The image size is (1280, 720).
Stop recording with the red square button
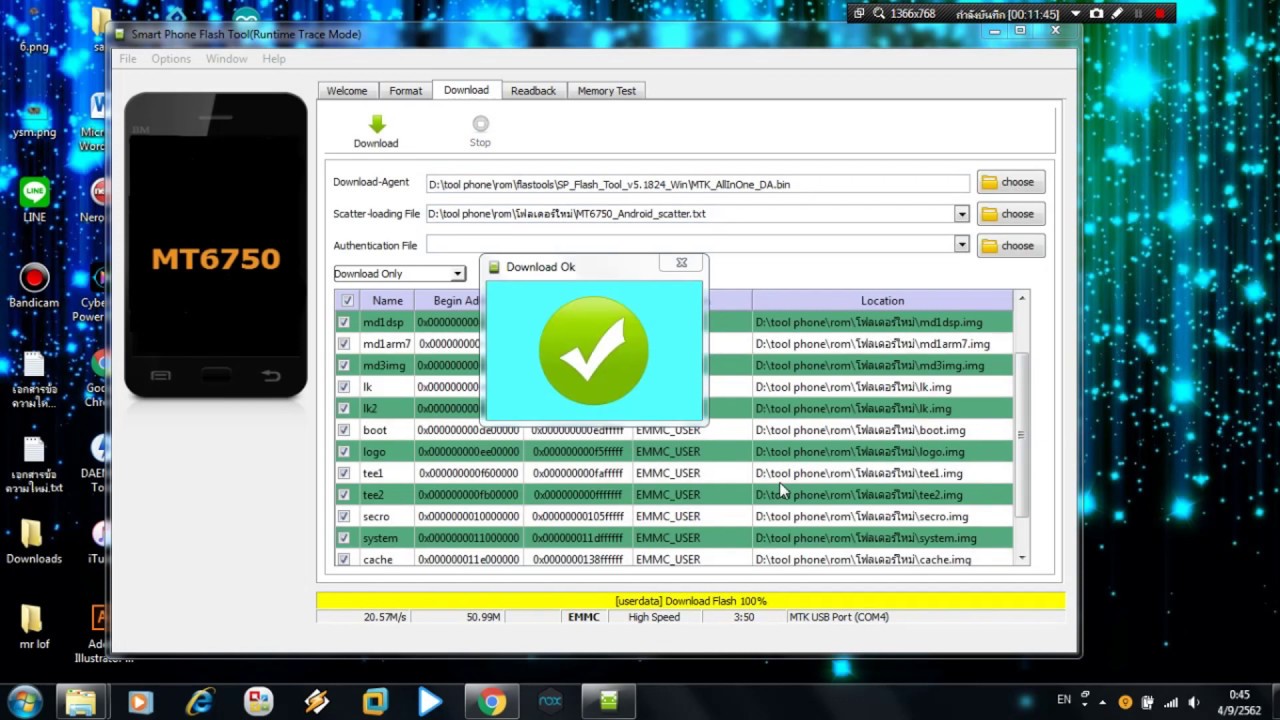[x=1160, y=14]
